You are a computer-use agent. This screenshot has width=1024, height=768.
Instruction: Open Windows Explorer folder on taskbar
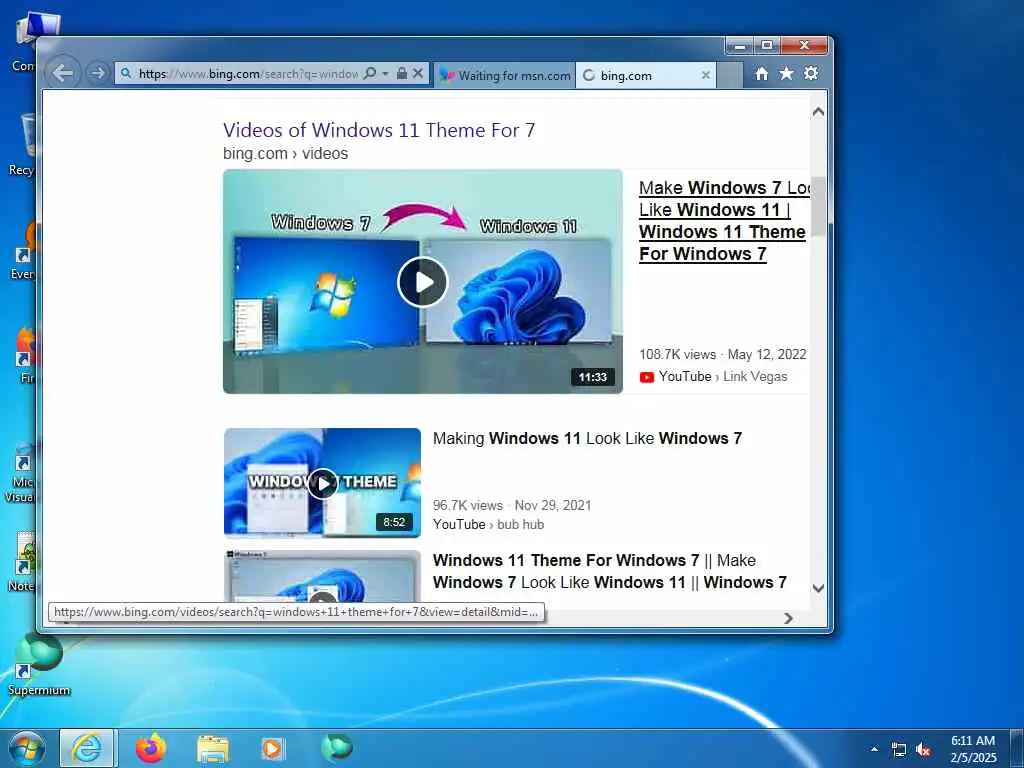213,749
